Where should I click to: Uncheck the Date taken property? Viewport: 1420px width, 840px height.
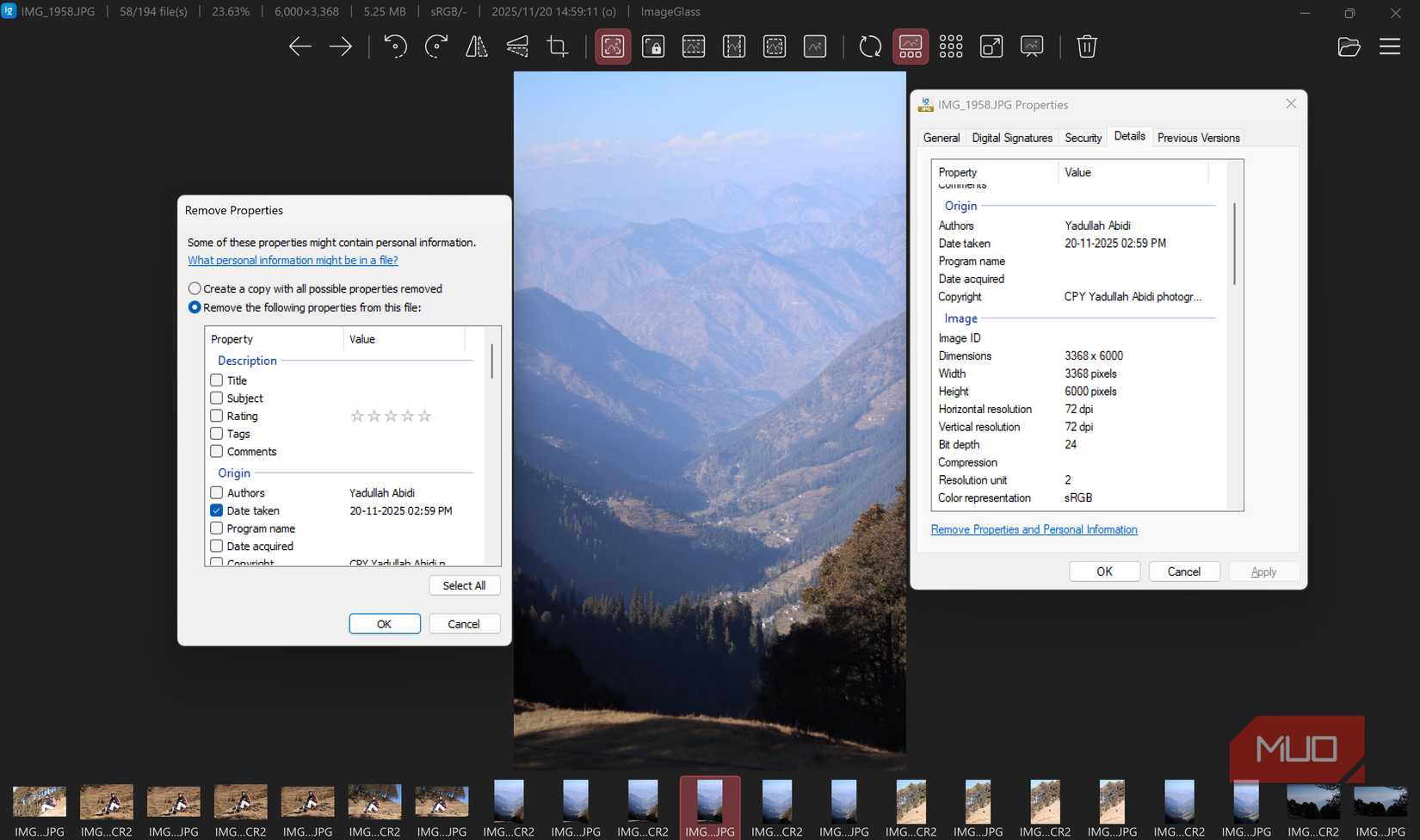[216, 510]
